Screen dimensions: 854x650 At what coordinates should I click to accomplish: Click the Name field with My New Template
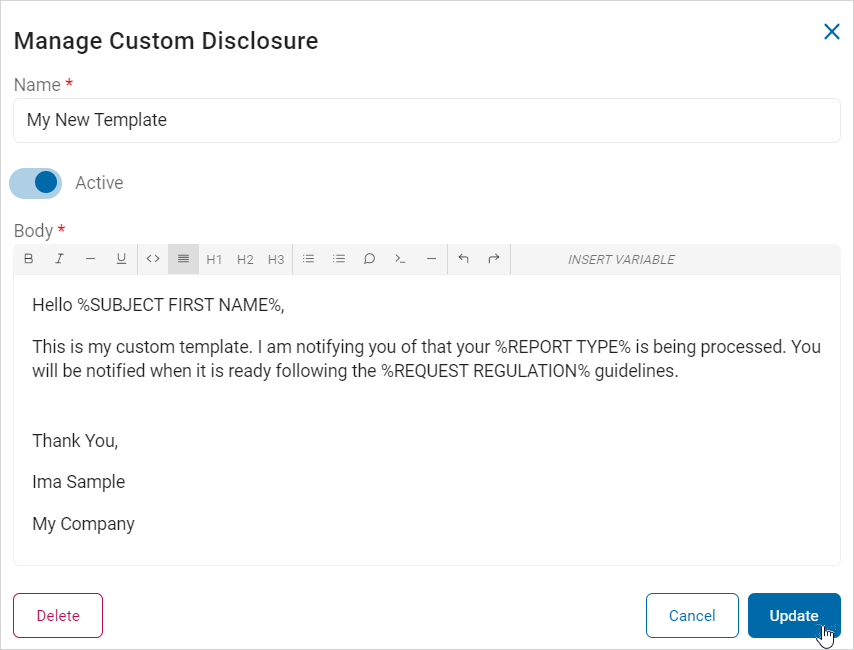point(426,120)
